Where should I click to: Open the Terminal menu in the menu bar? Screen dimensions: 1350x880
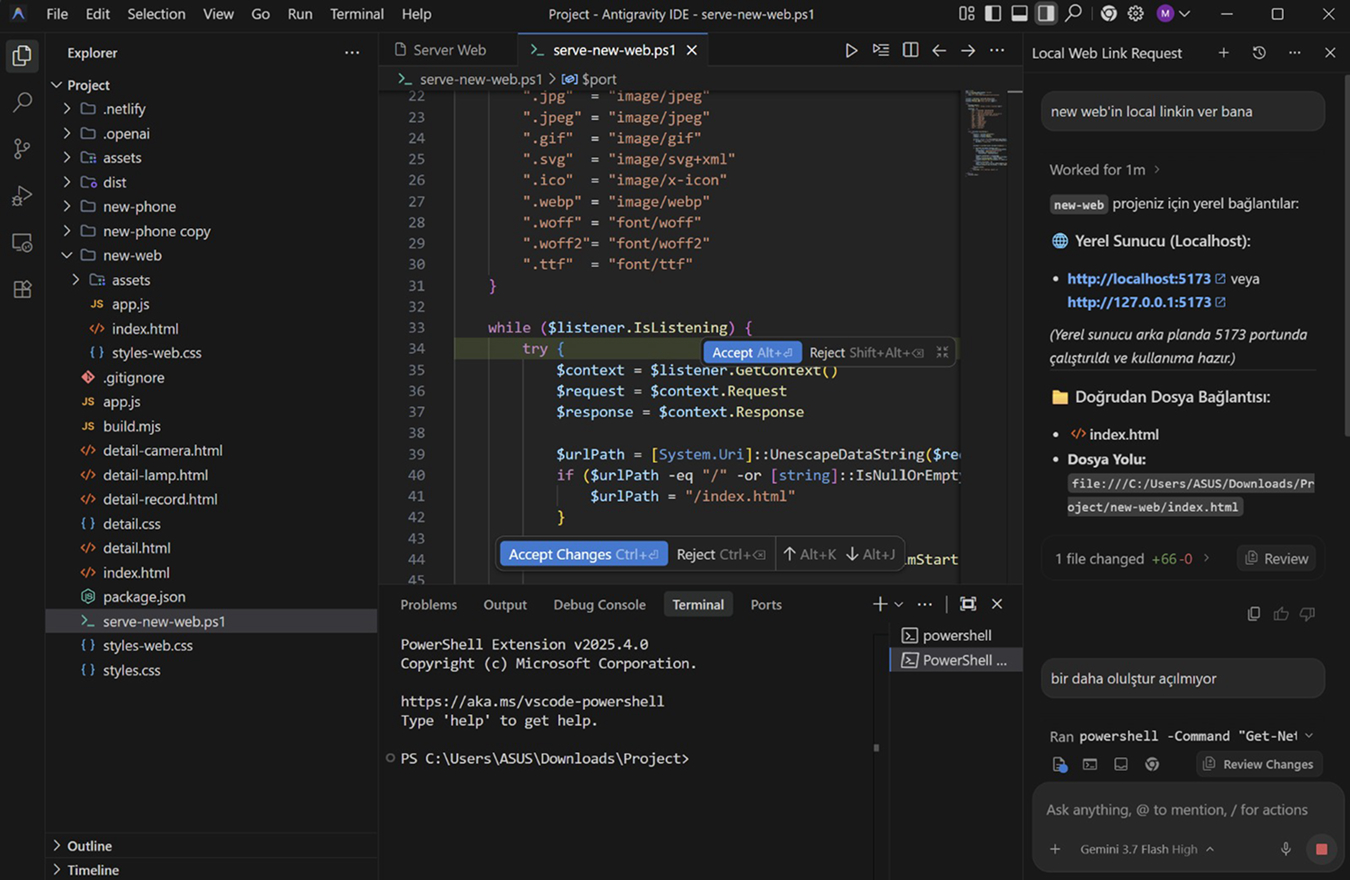point(357,14)
